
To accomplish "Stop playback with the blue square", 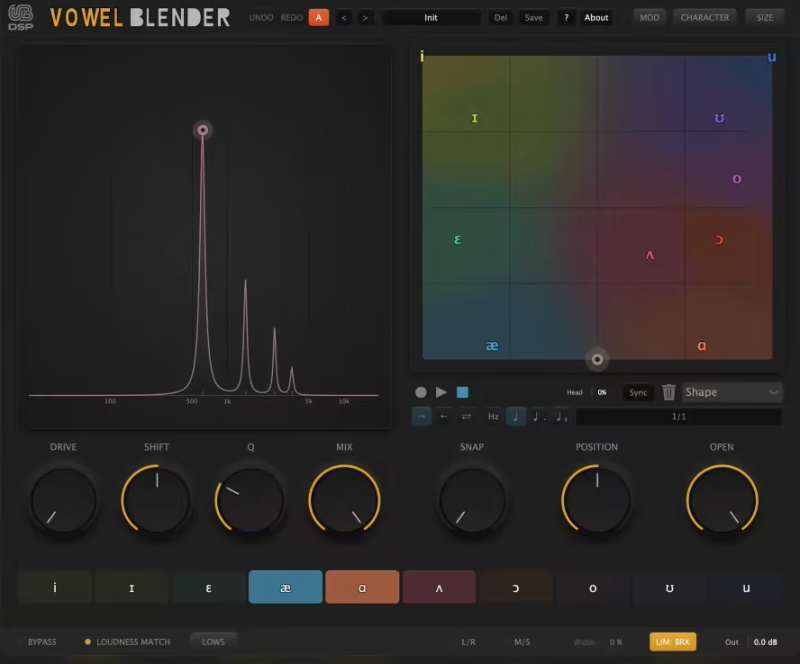I will [x=462, y=392].
